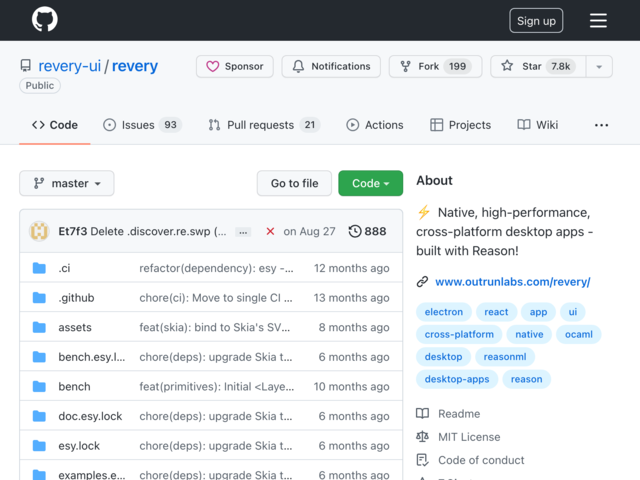Screen dimensions: 640x480
Task: Click the folder icon beside esy.lock
Action: point(39,446)
